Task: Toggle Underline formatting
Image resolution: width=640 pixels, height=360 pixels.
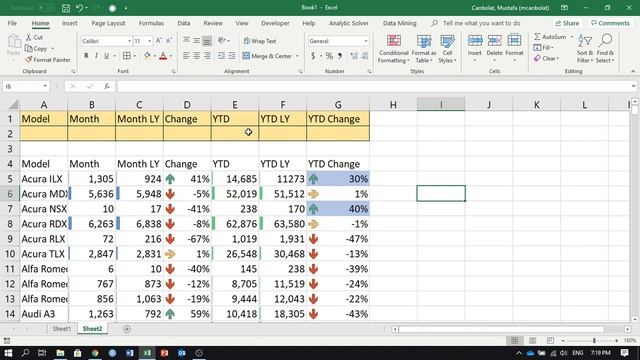Action: pyautogui.click(x=107, y=56)
